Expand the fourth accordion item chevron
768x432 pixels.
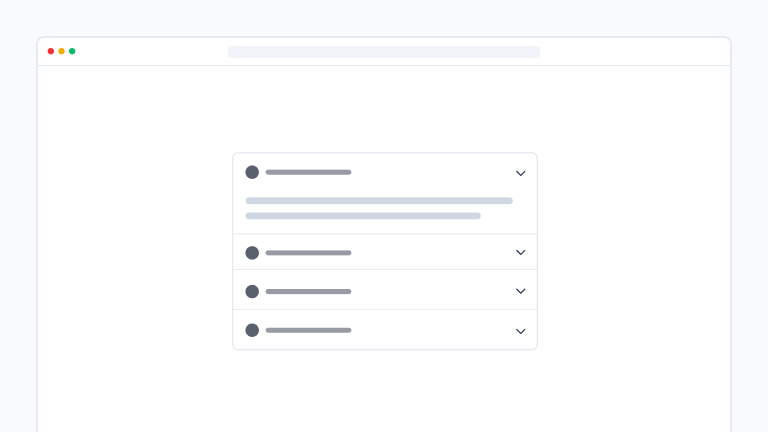pos(520,331)
